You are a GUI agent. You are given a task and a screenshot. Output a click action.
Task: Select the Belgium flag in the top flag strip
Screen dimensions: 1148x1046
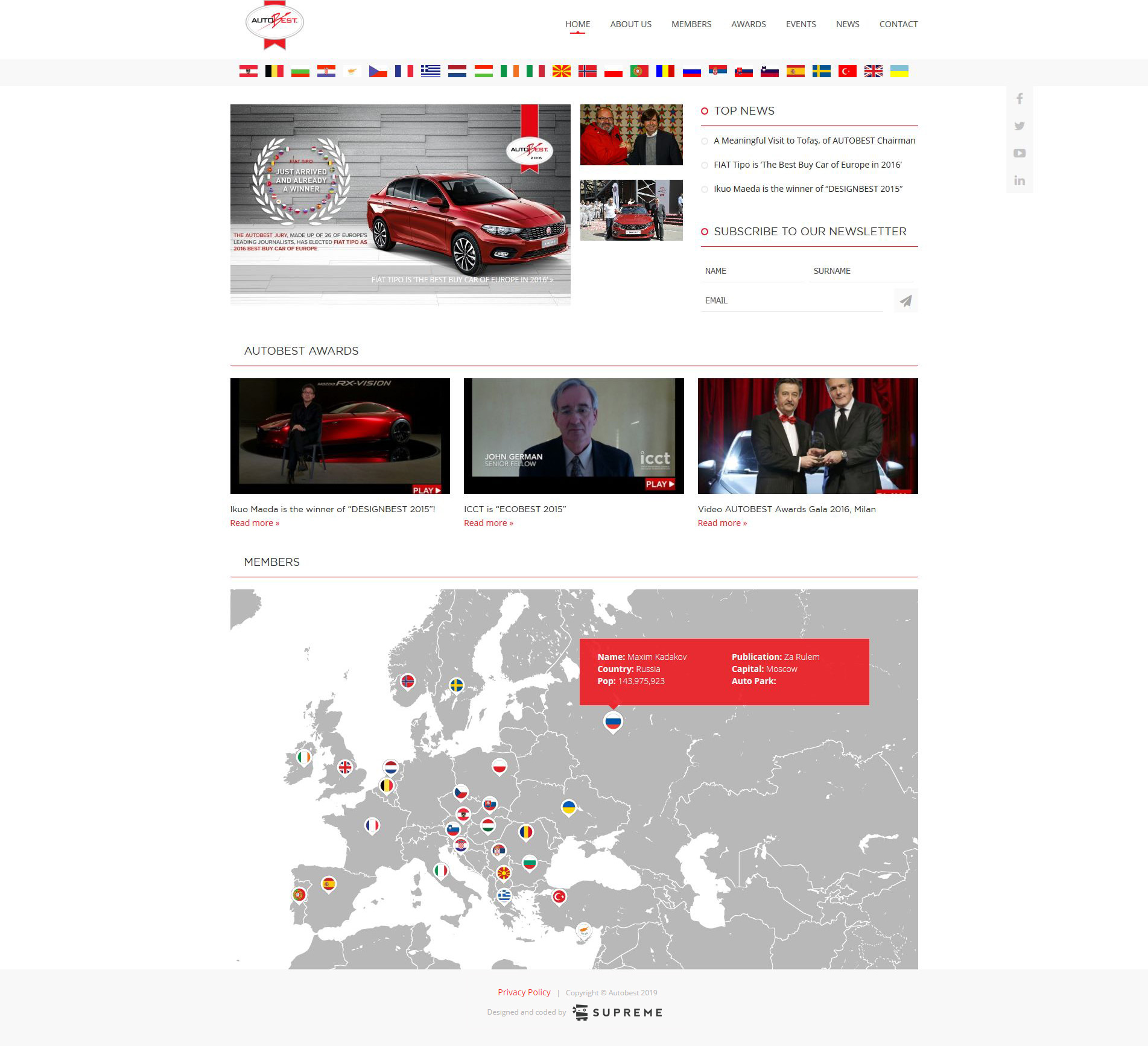click(x=274, y=72)
